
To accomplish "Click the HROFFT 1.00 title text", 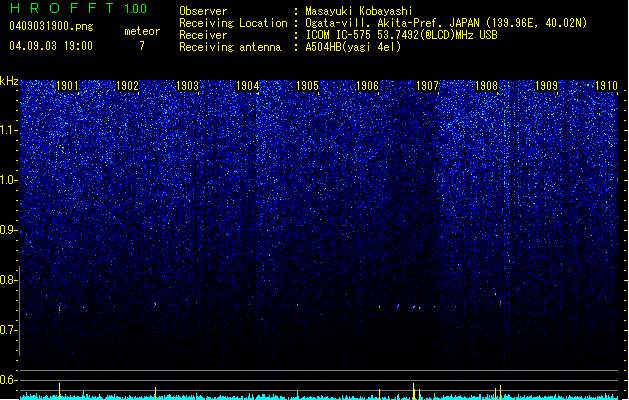I will [x=78, y=8].
